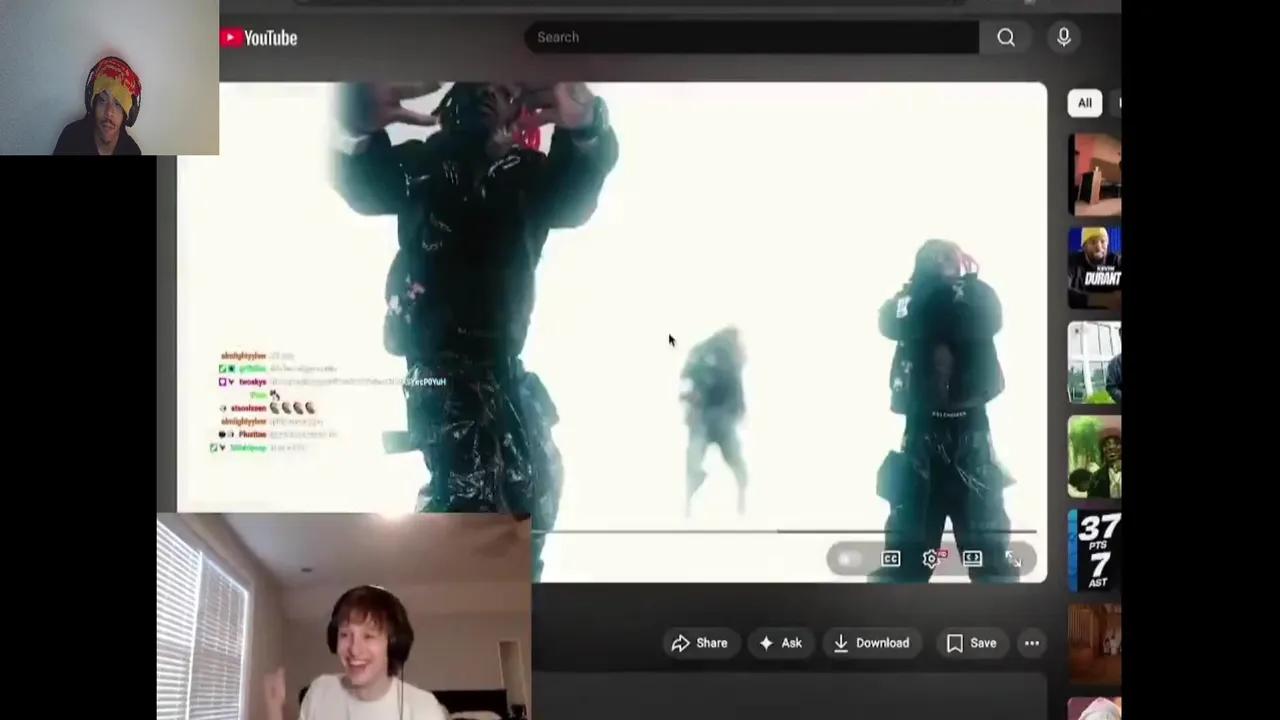Save video to a playlist
Viewport: 1280px width, 720px height.
(x=972, y=643)
